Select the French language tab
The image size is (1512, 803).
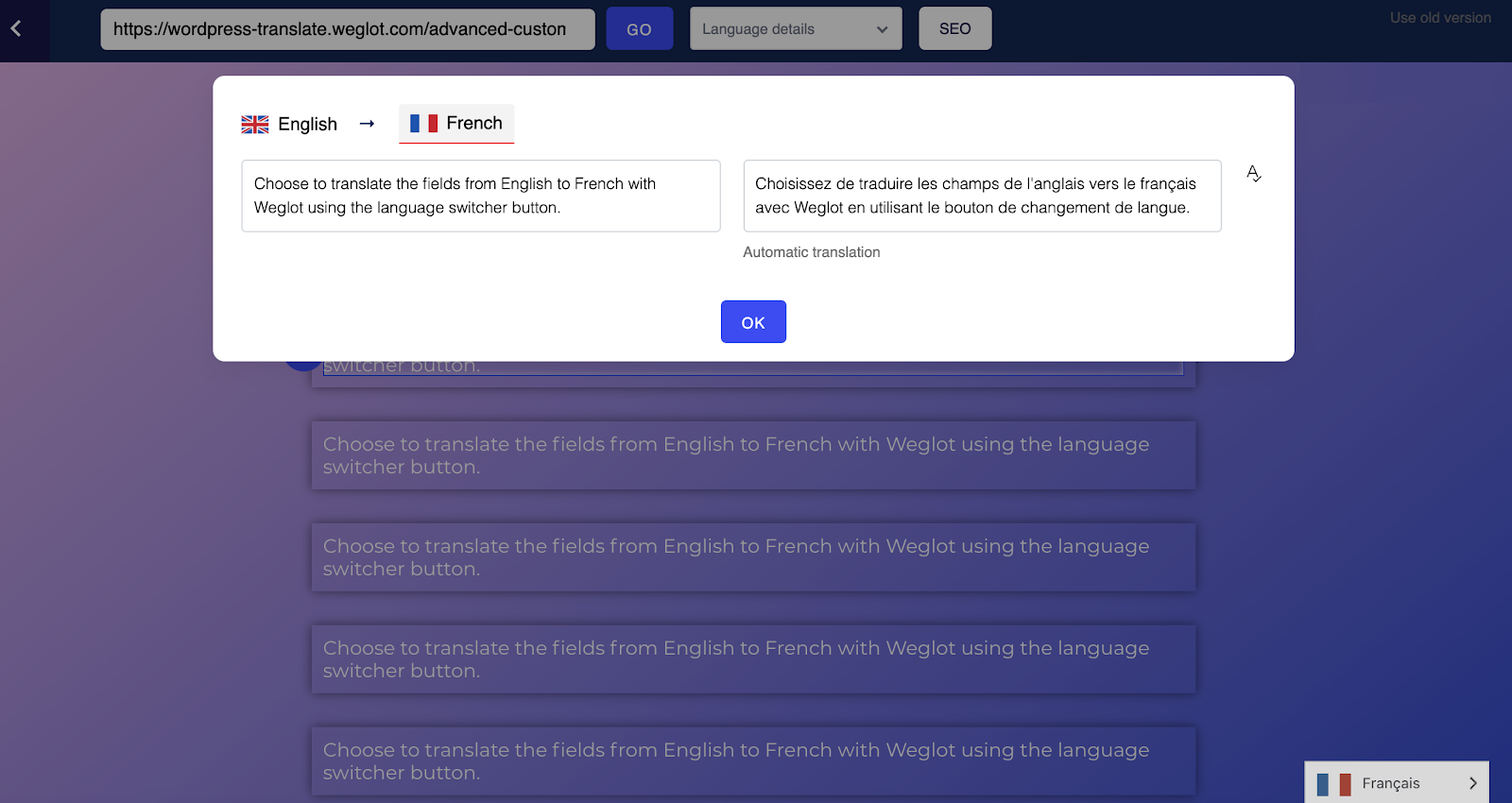(456, 124)
